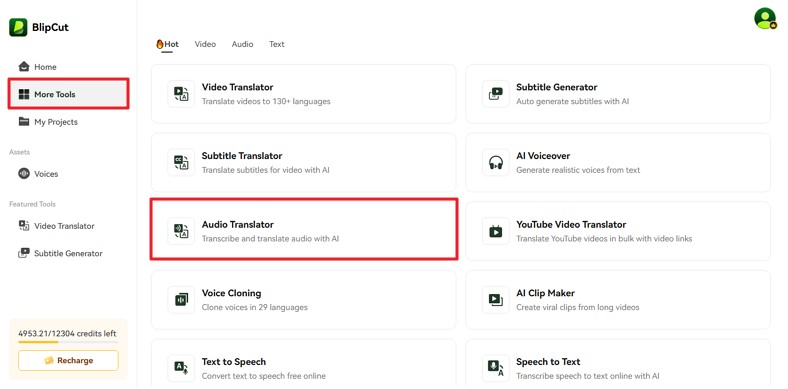This screenshot has width=788, height=389.
Task: Click 'Translate videos to 130+ languages' description
Action: (x=266, y=101)
